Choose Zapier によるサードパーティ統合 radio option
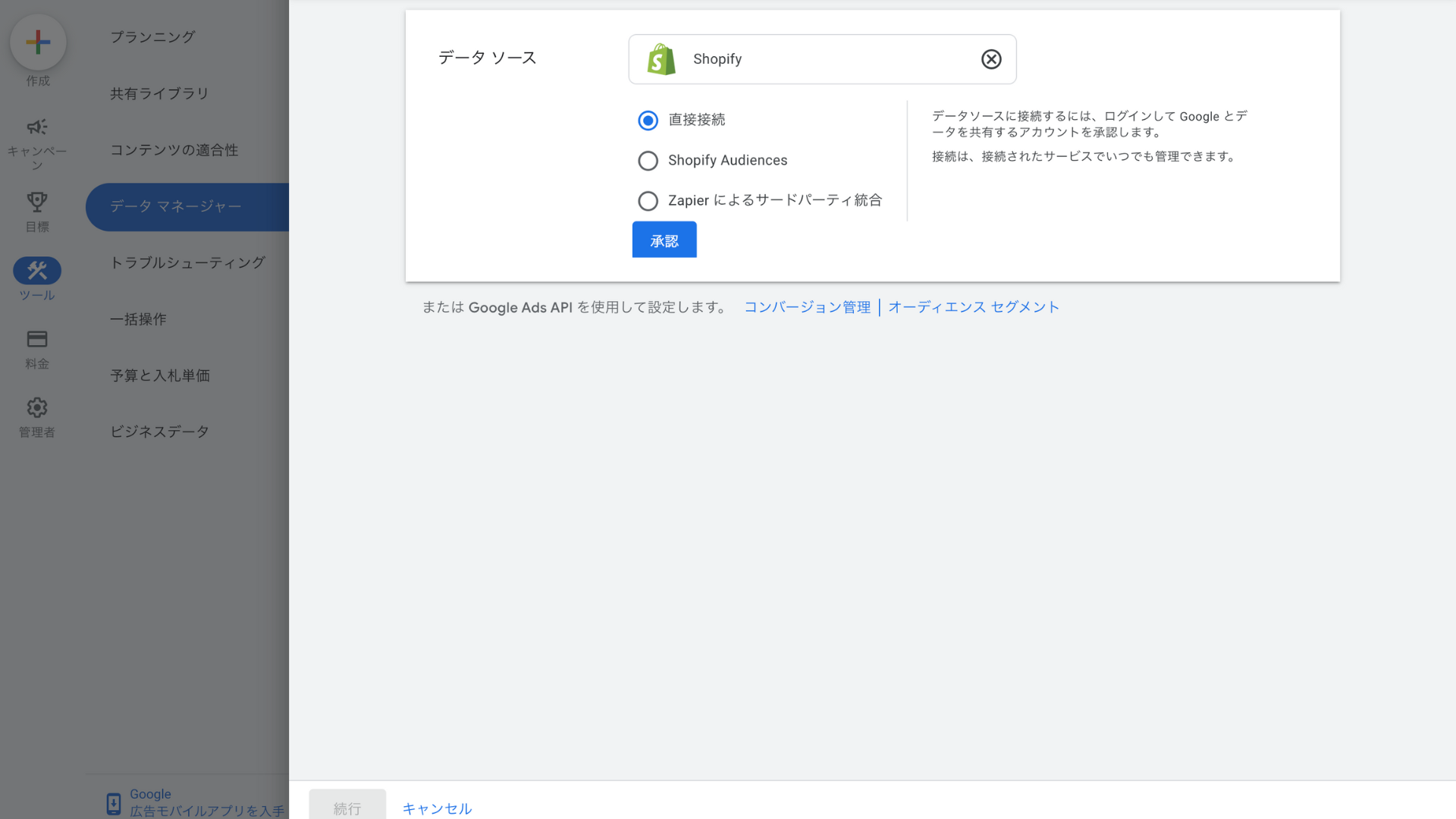The width and height of the screenshot is (1456, 819). click(x=648, y=201)
